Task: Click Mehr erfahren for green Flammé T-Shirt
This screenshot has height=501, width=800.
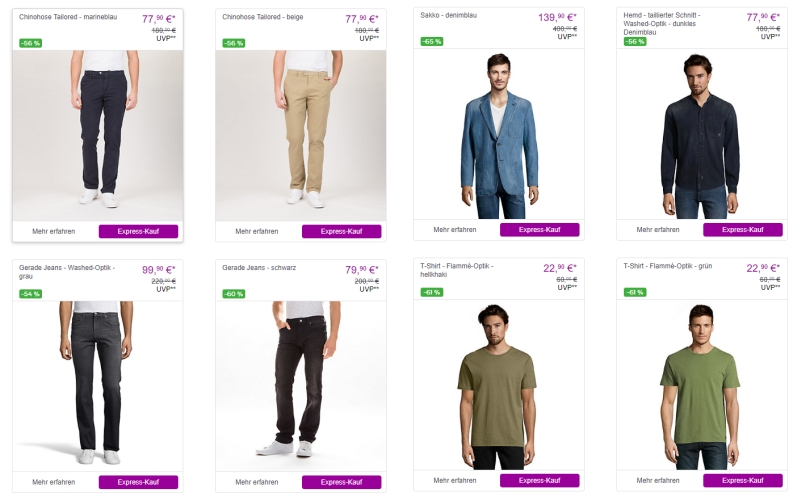Action: click(x=658, y=481)
